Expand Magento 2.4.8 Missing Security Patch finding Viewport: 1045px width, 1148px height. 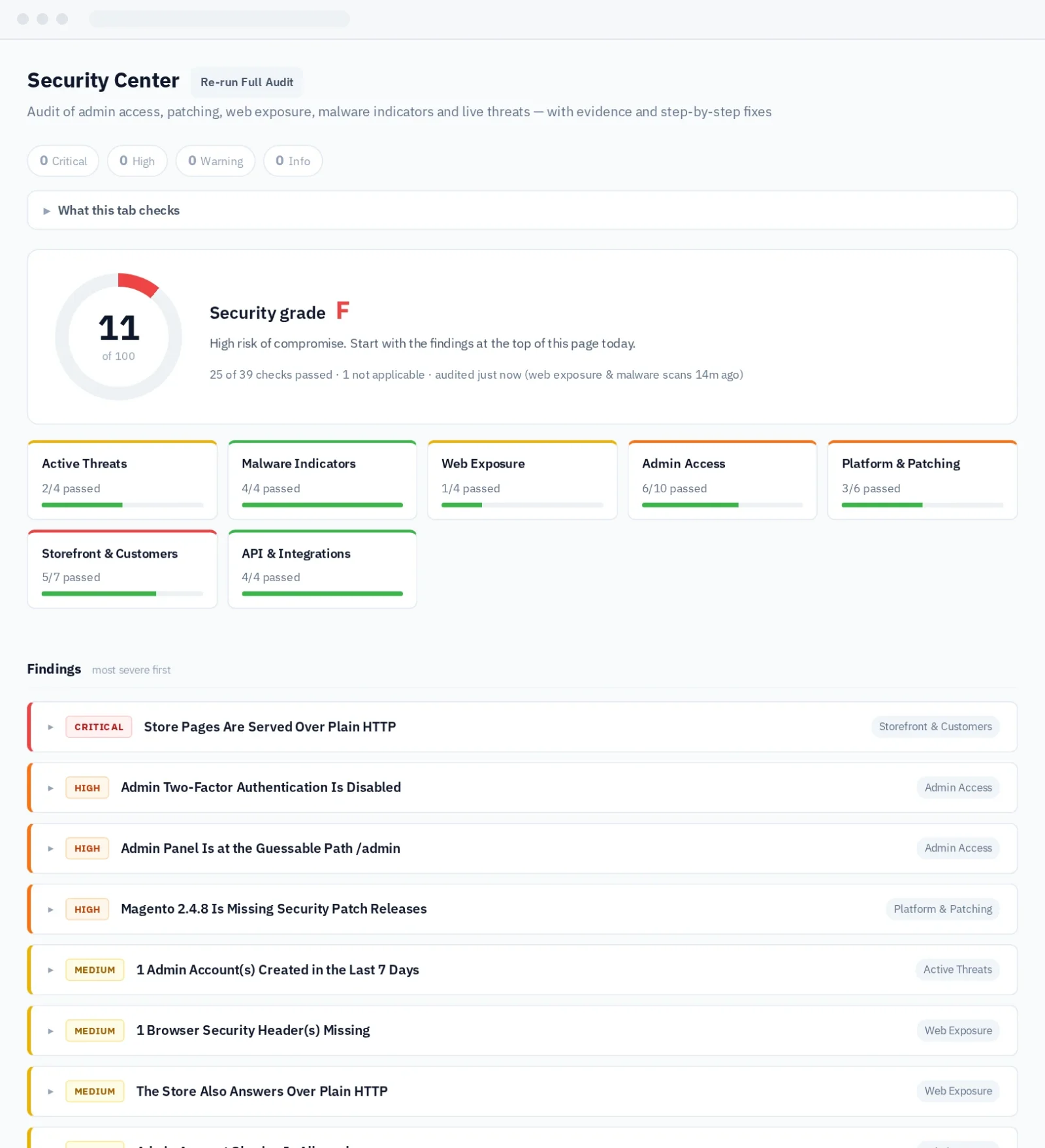coord(522,909)
